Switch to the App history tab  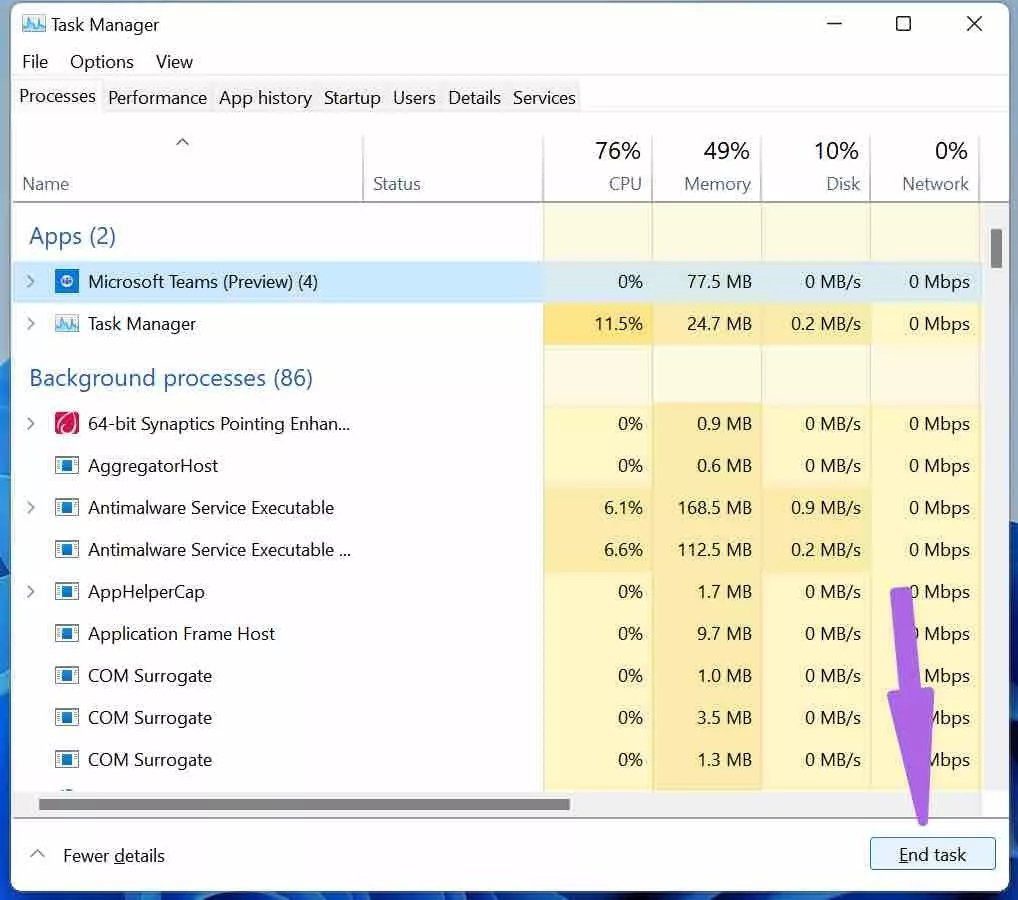pyautogui.click(x=265, y=98)
